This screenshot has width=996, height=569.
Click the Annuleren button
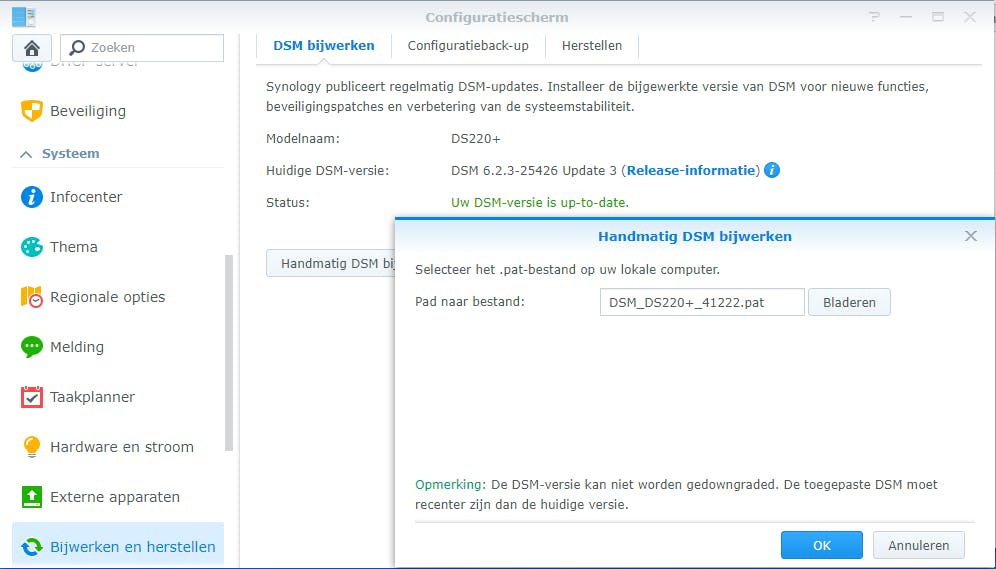[x=919, y=546]
